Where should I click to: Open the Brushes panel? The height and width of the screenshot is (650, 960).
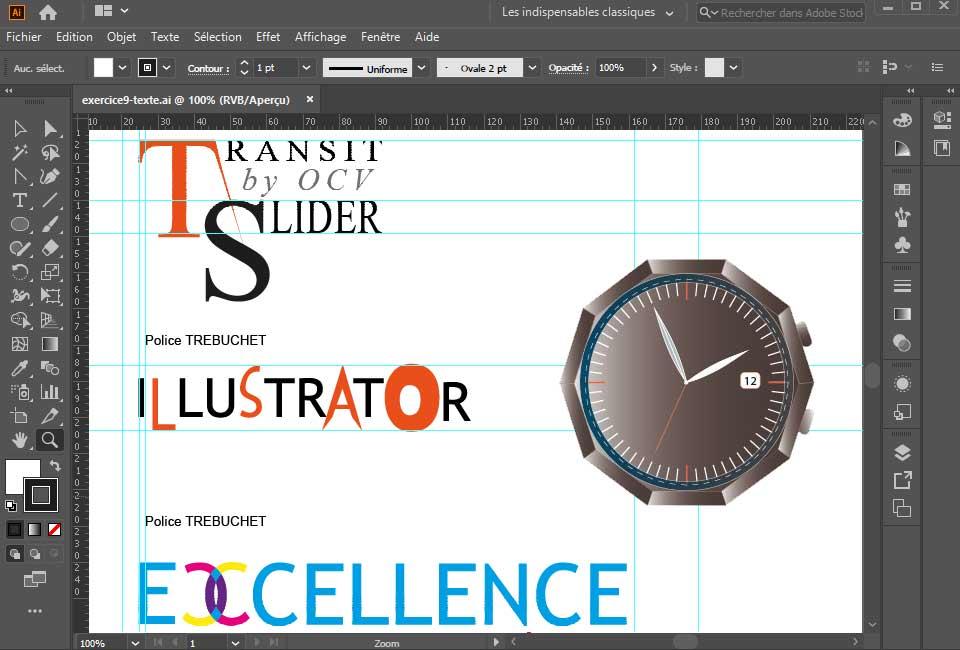point(902,217)
